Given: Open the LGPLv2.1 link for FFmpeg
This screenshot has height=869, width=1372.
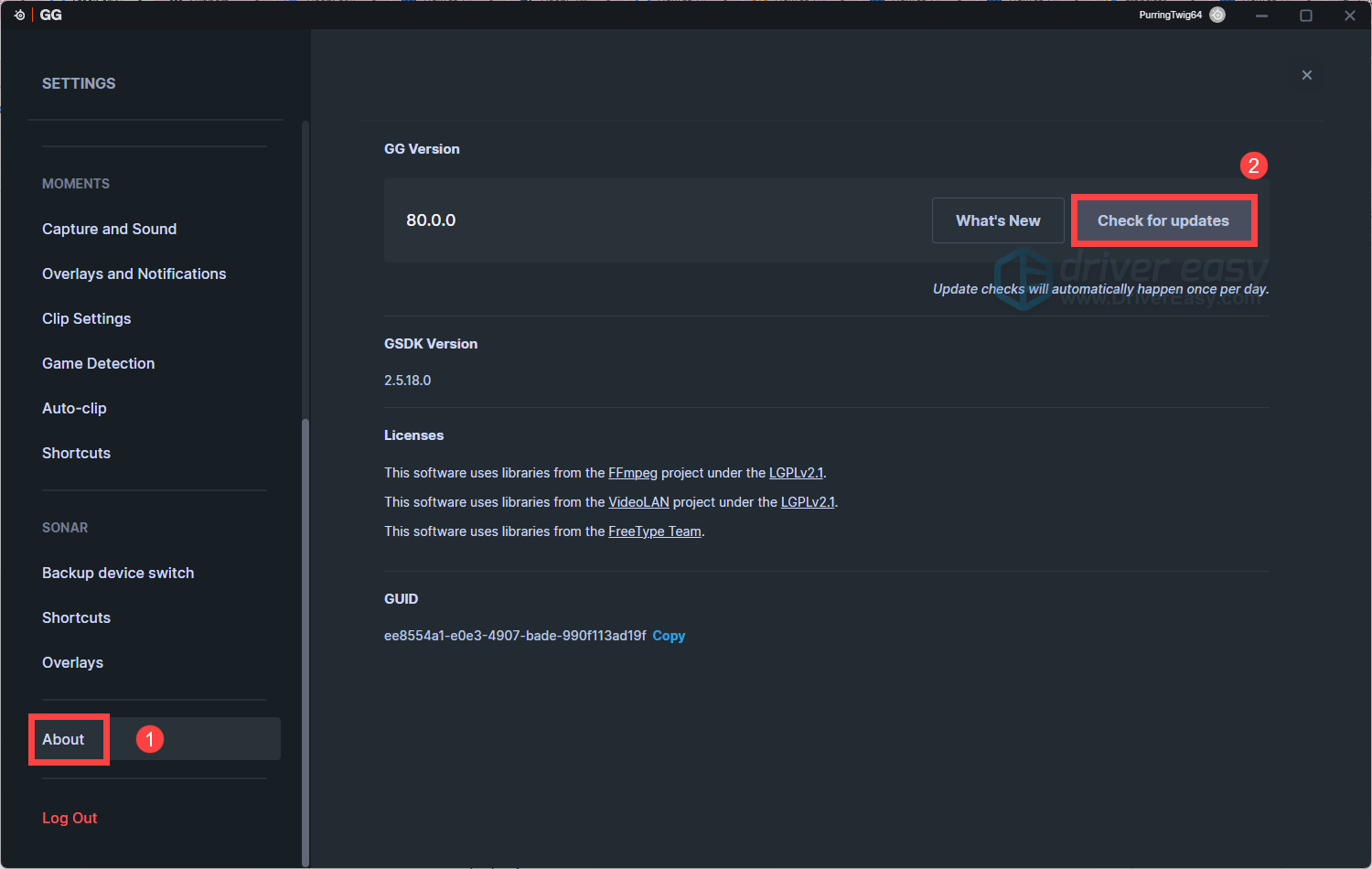Looking at the screenshot, I should pos(796,473).
